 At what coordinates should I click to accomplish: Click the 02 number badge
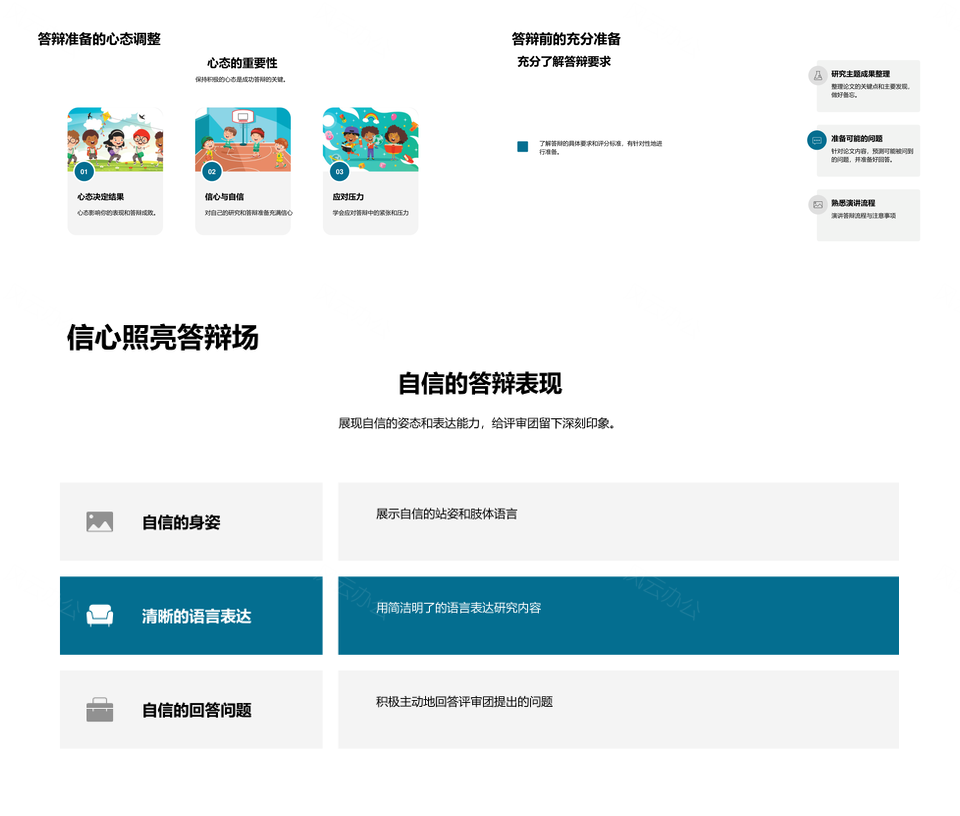[212, 172]
